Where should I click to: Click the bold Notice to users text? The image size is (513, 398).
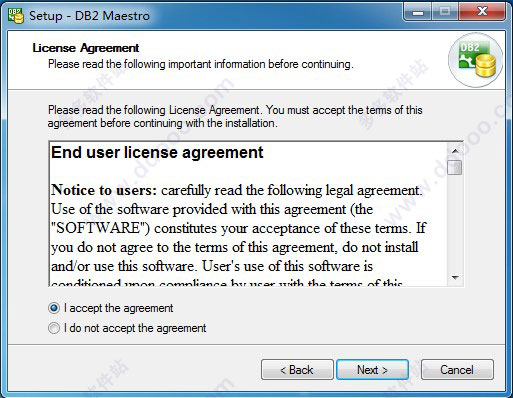coord(104,190)
